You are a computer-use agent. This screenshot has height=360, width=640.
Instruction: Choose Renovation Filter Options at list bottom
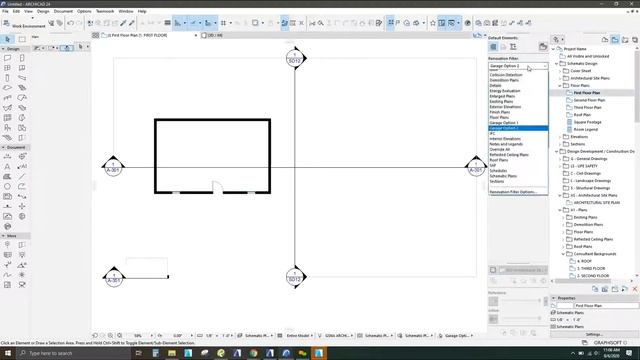[x=518, y=192]
